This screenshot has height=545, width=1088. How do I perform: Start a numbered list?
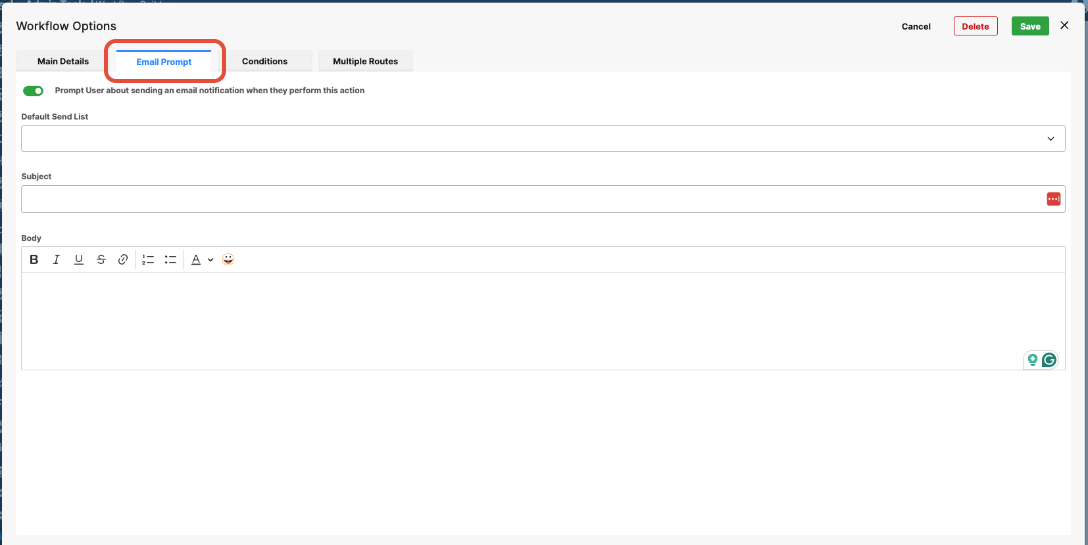(x=148, y=260)
